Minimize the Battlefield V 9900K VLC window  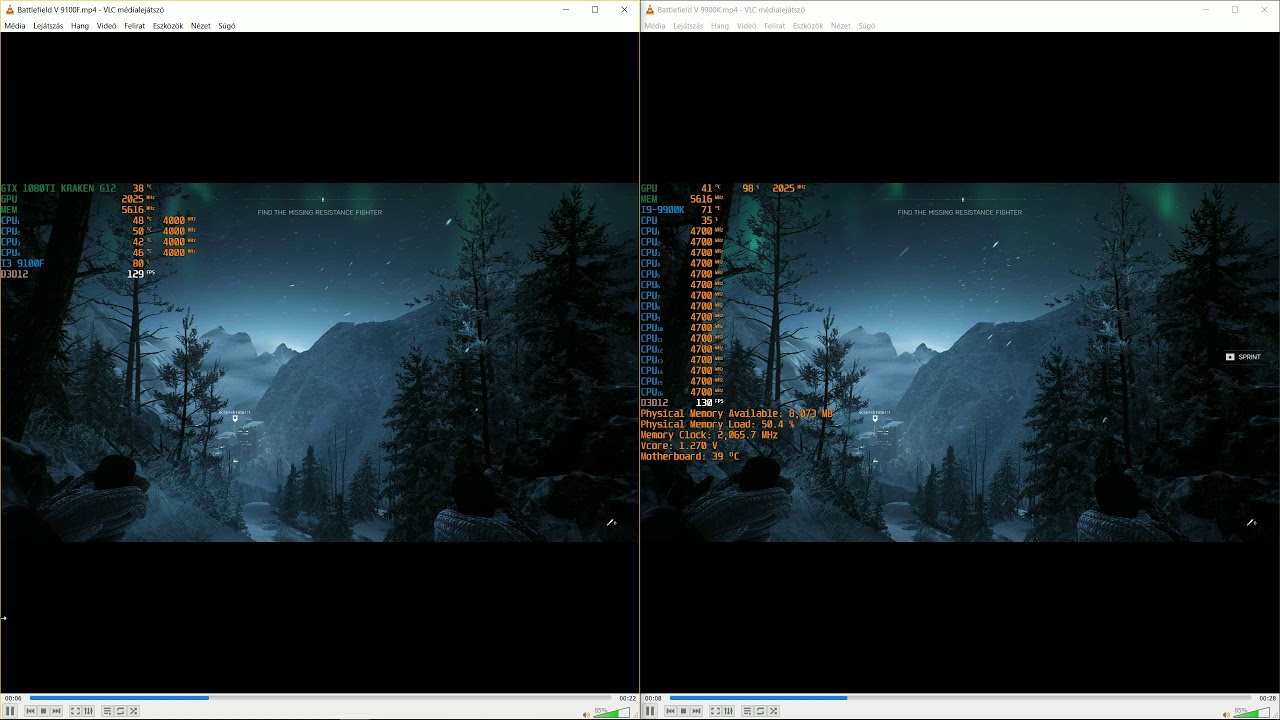coord(1205,10)
